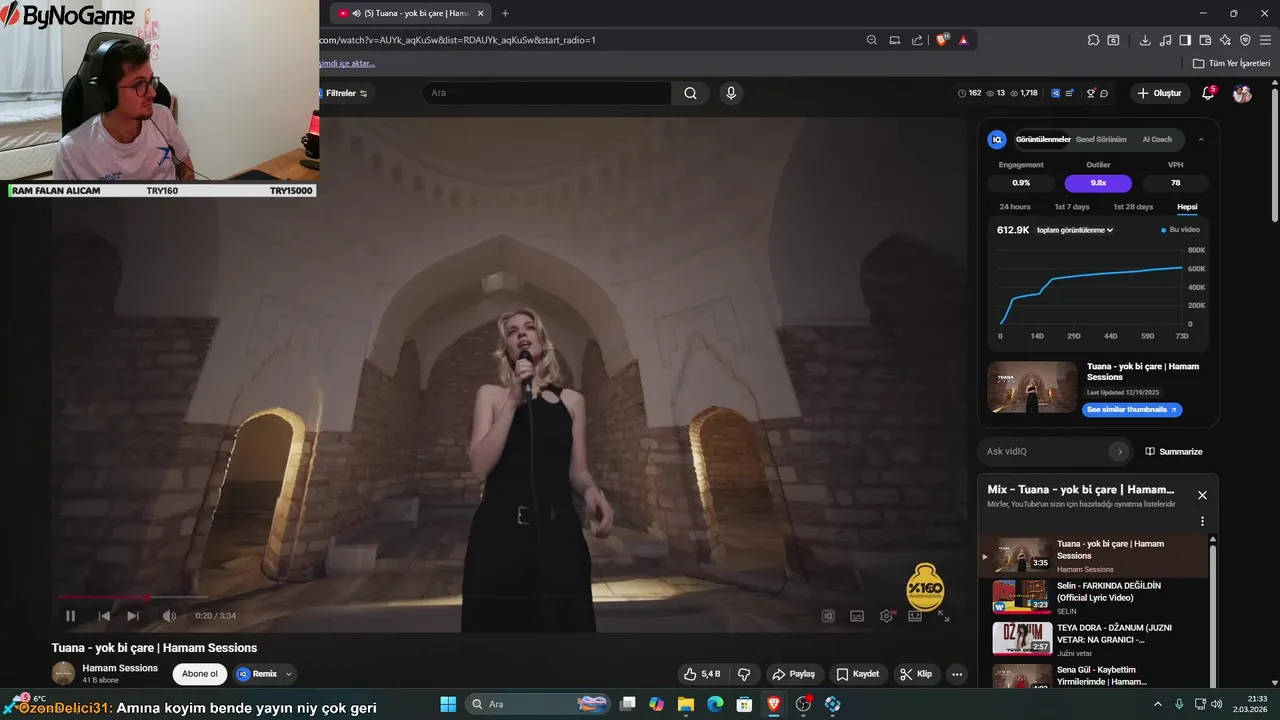Screen dimensions: 1280x720
Task: Open the browser extensions puzzle icon
Action: [1093, 40]
